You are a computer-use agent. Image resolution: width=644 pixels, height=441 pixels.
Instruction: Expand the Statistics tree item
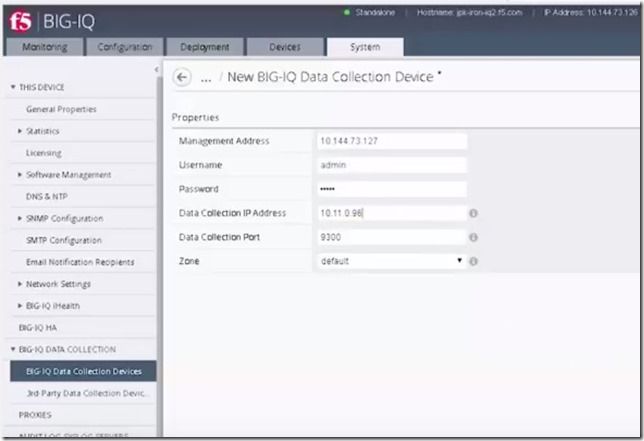click(20, 131)
